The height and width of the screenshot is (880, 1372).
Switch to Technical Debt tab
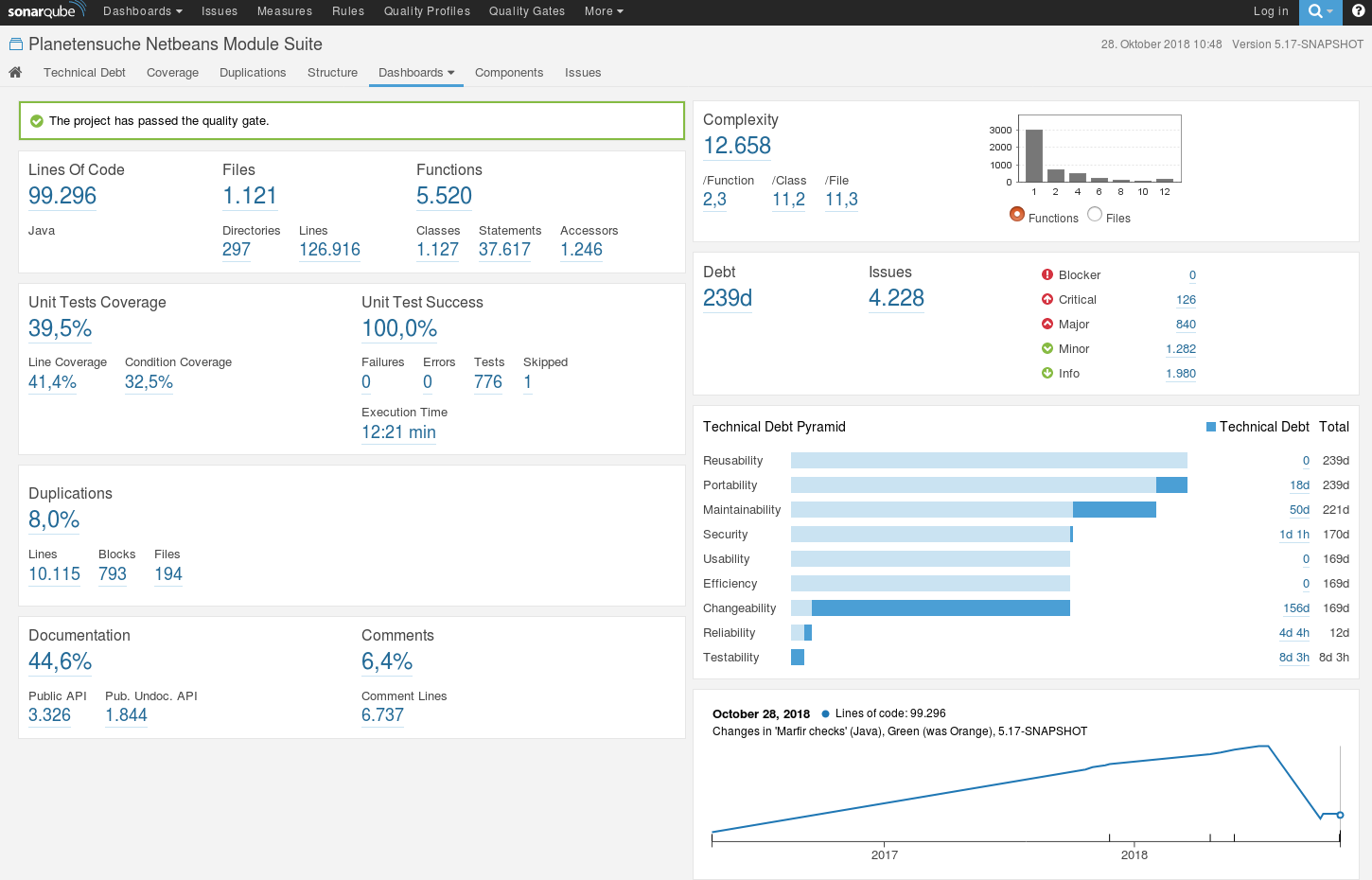[84, 72]
